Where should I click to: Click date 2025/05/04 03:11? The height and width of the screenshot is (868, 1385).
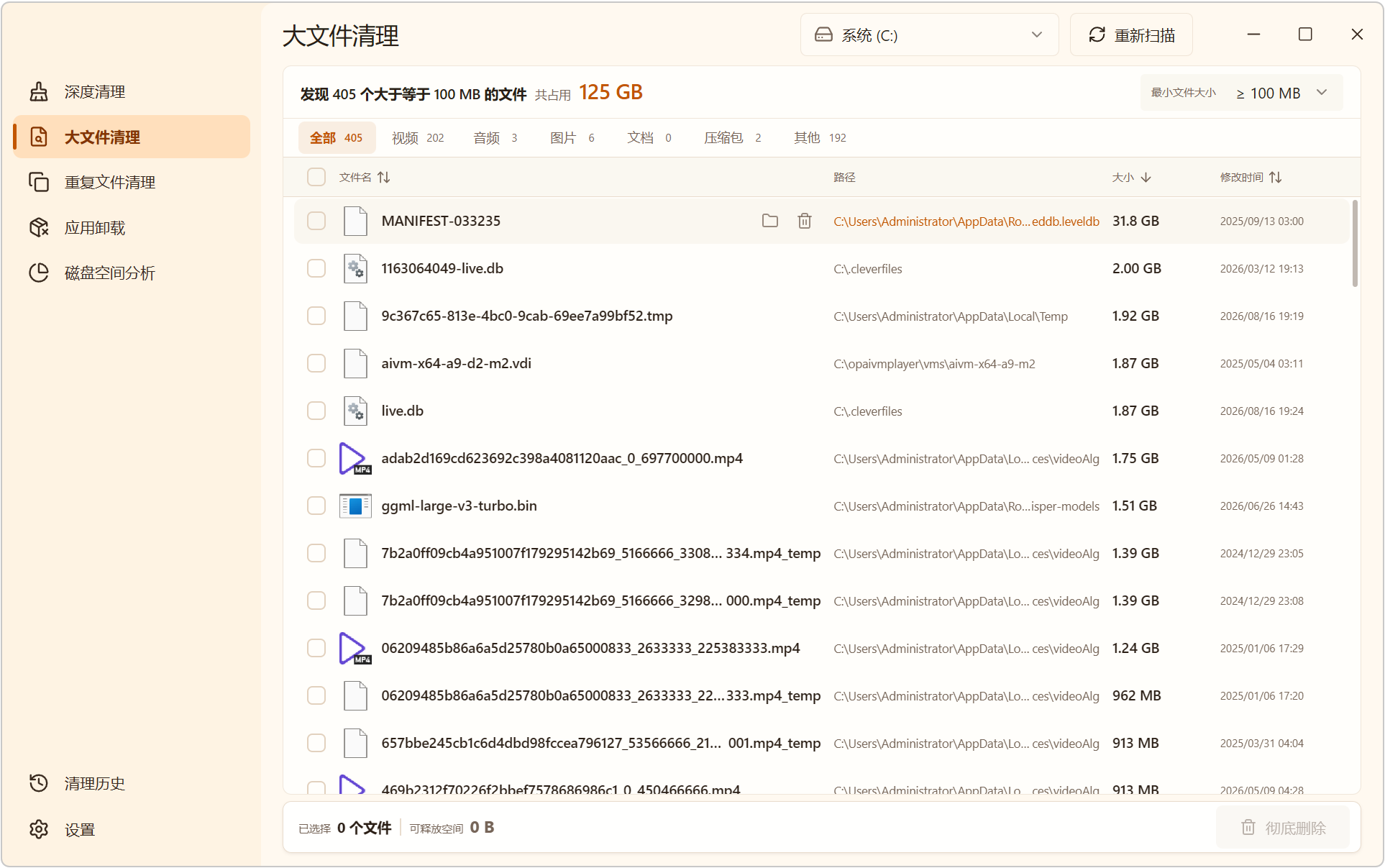[x=1261, y=363]
